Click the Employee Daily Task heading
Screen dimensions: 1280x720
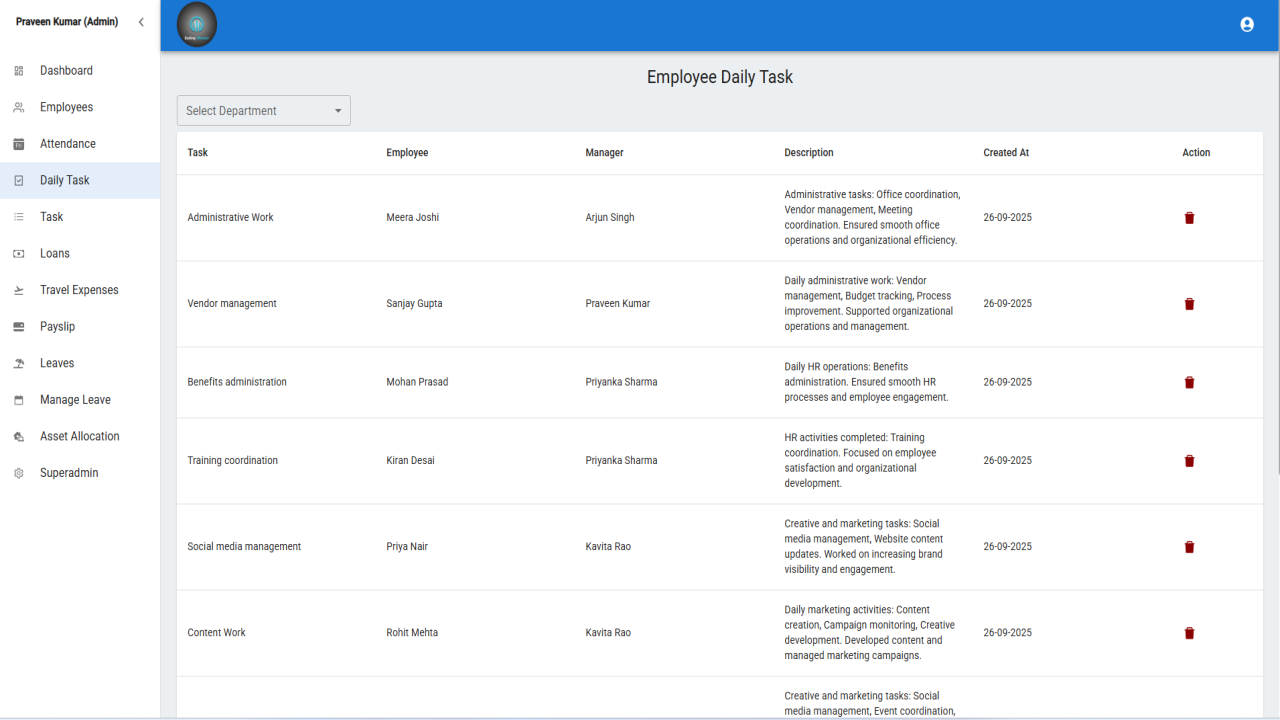(x=720, y=77)
